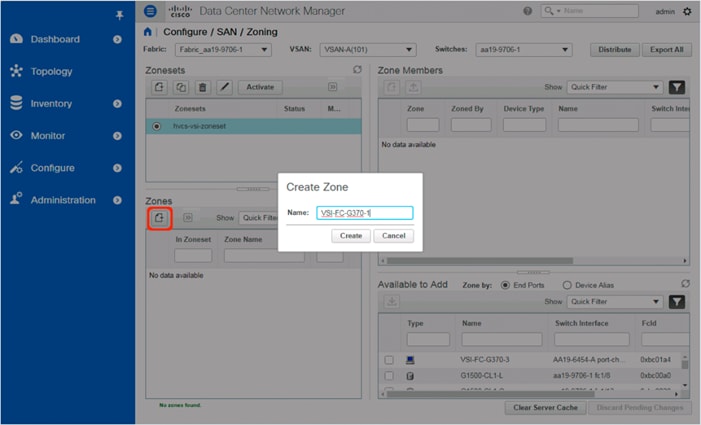Expand the Administration submenu arrow
Viewport: 701px width, 425px height.
[x=117, y=200]
